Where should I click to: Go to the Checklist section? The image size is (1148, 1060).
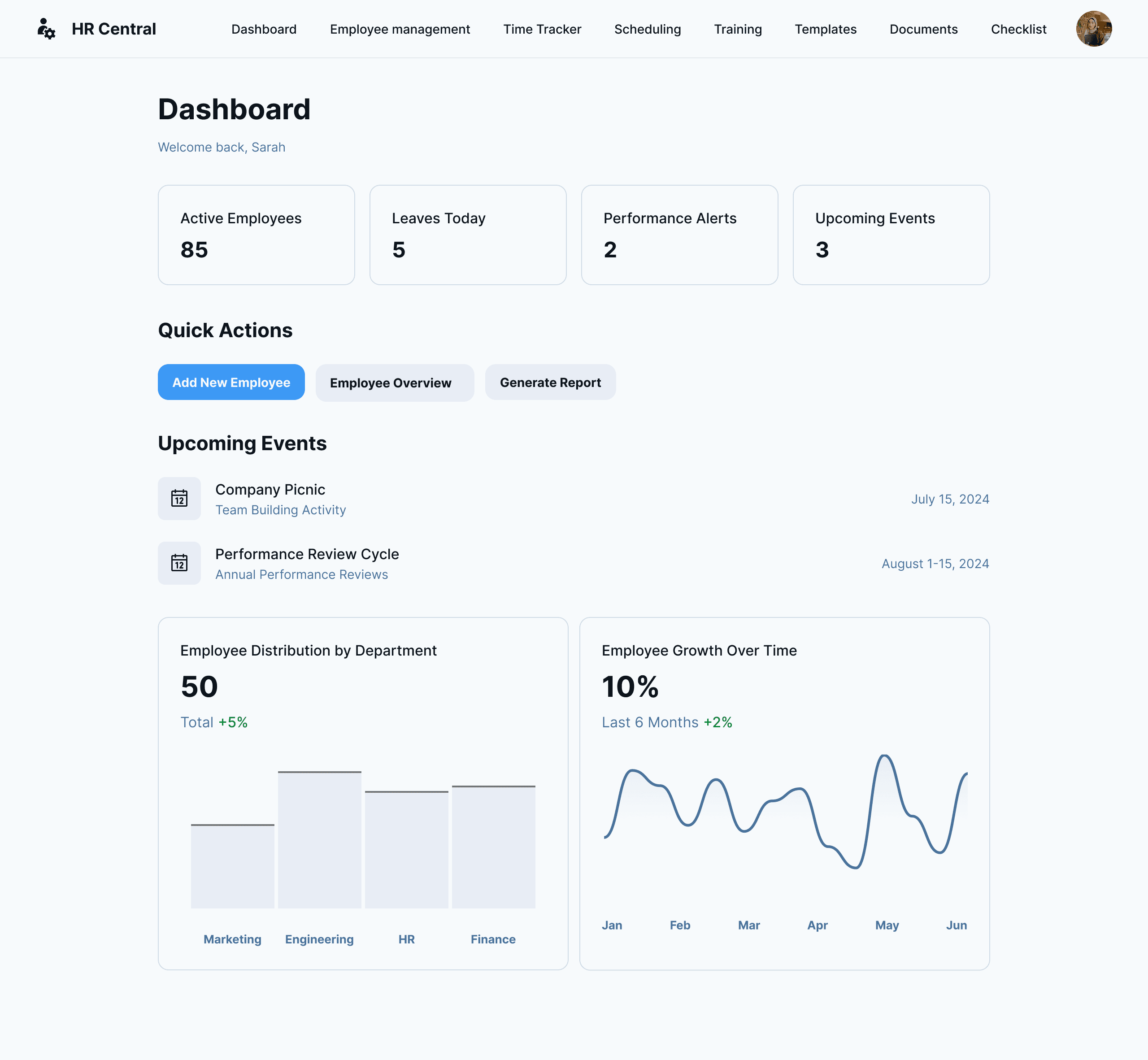pos(1018,29)
